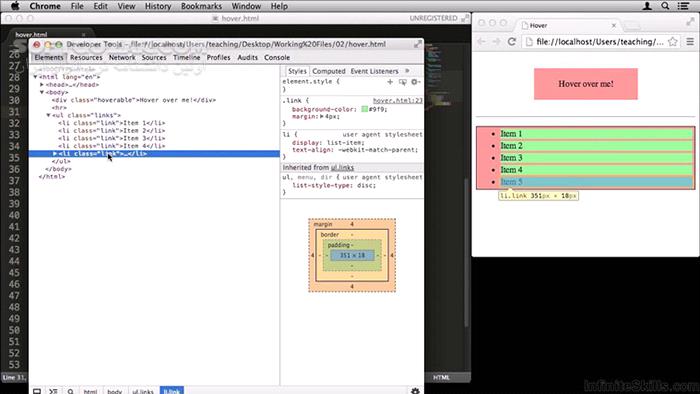Add a new style rule with plus icon

(390, 82)
